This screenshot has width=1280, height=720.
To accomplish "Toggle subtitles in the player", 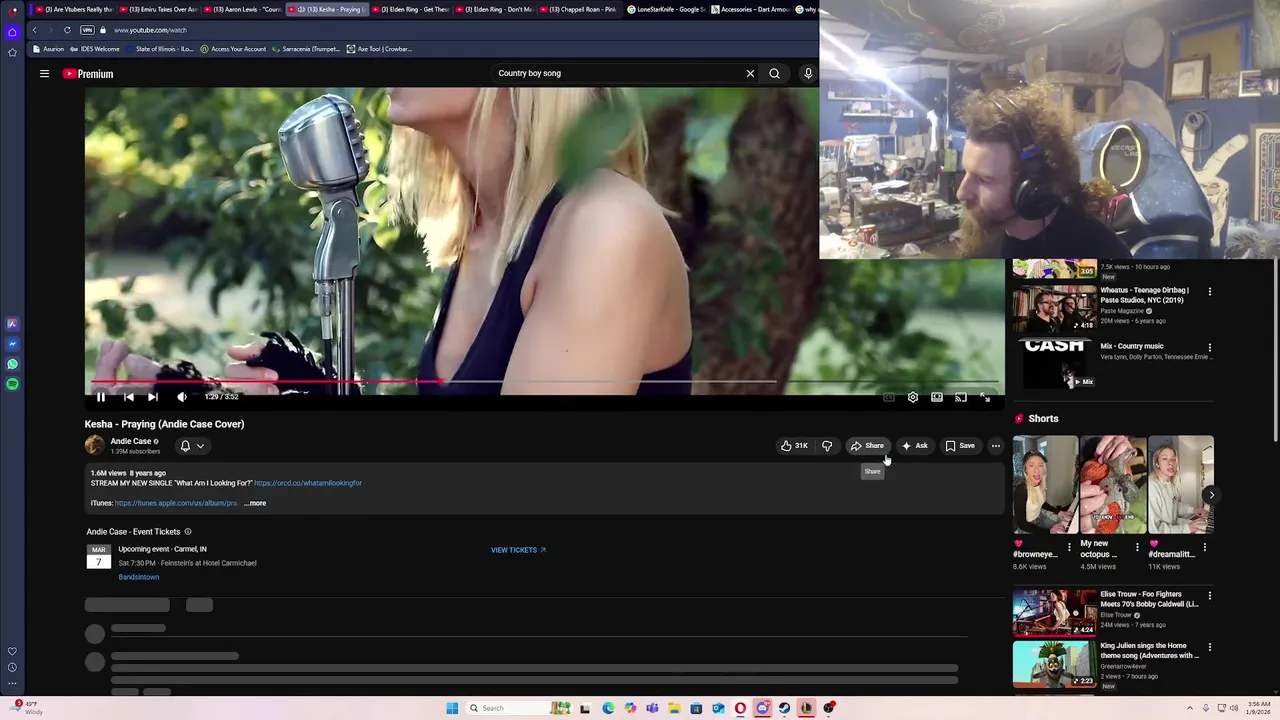I will coord(889,397).
